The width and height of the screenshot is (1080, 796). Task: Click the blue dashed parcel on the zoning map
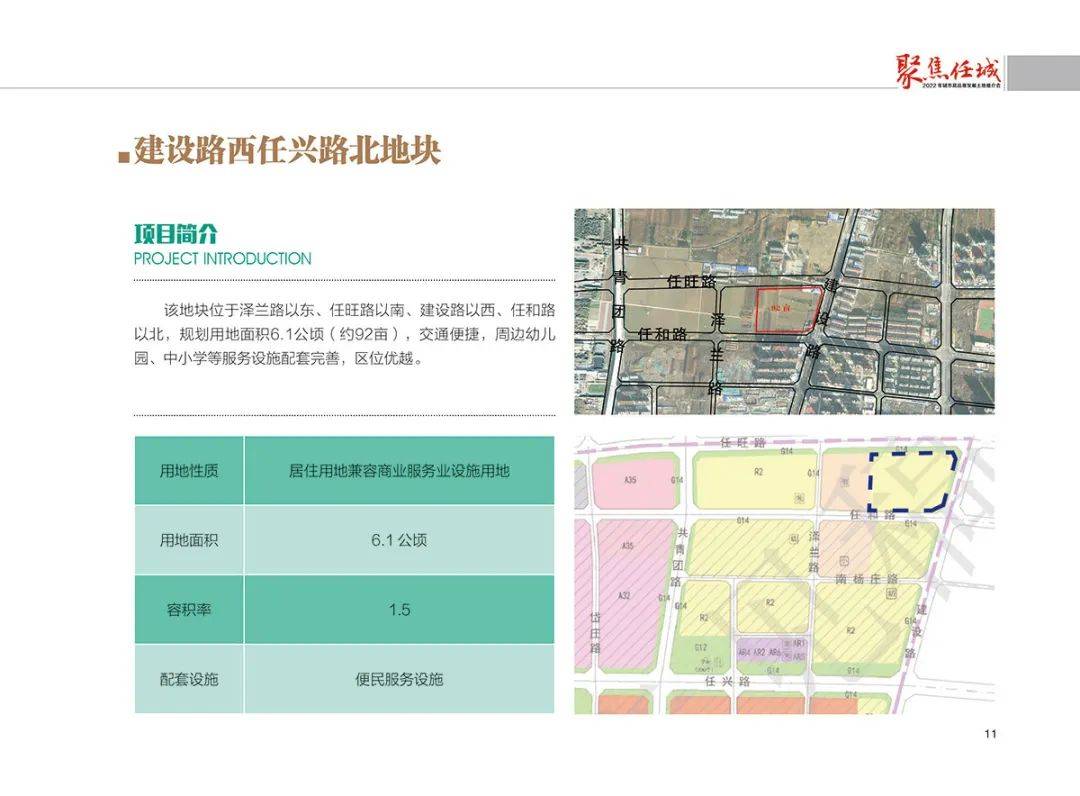pos(911,482)
